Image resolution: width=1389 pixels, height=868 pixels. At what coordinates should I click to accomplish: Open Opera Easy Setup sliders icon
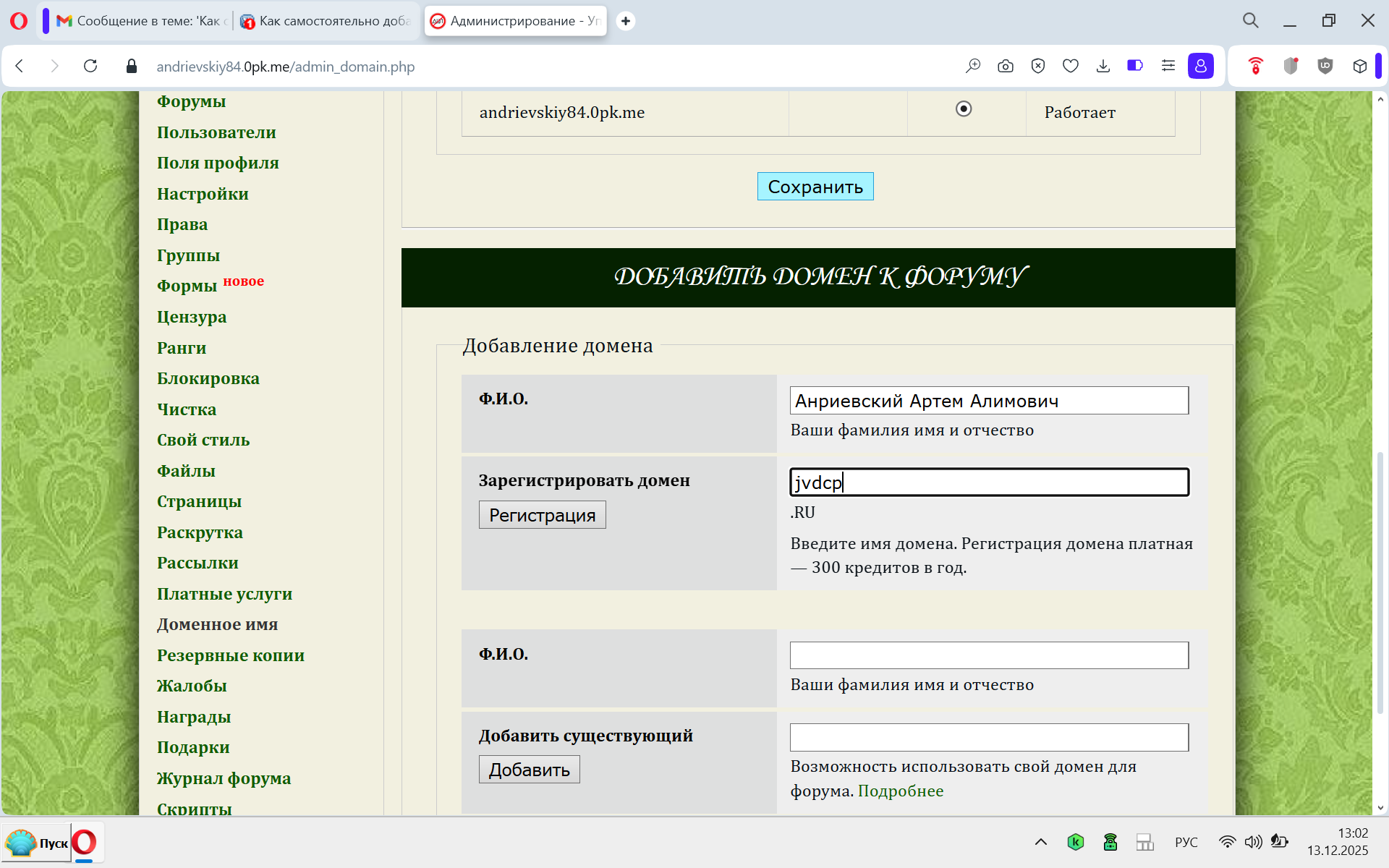click(1168, 67)
